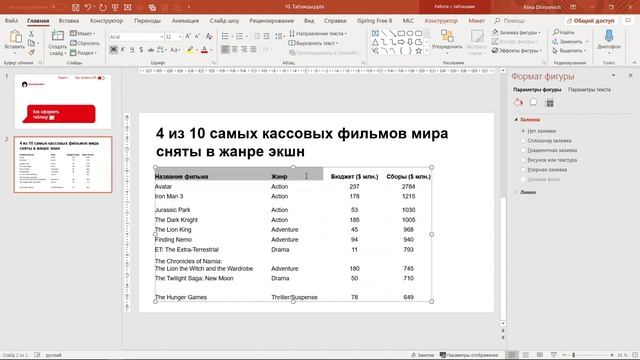Click the Save icon in the quick access toolbar
Viewport: 640px width, 360px height.
[76, 7]
